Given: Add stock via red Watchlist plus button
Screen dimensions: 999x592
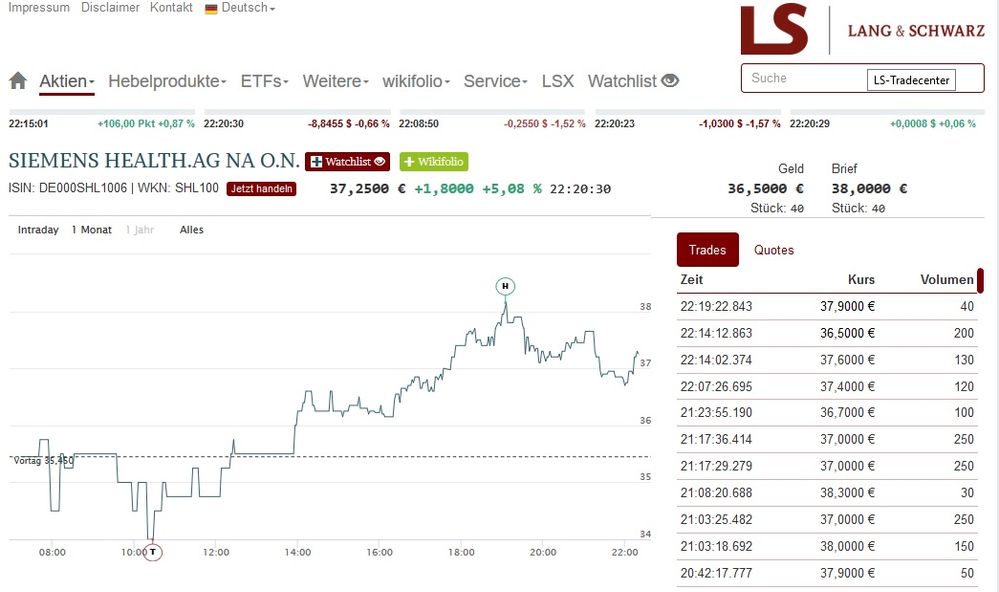Looking at the screenshot, I should [x=347, y=162].
